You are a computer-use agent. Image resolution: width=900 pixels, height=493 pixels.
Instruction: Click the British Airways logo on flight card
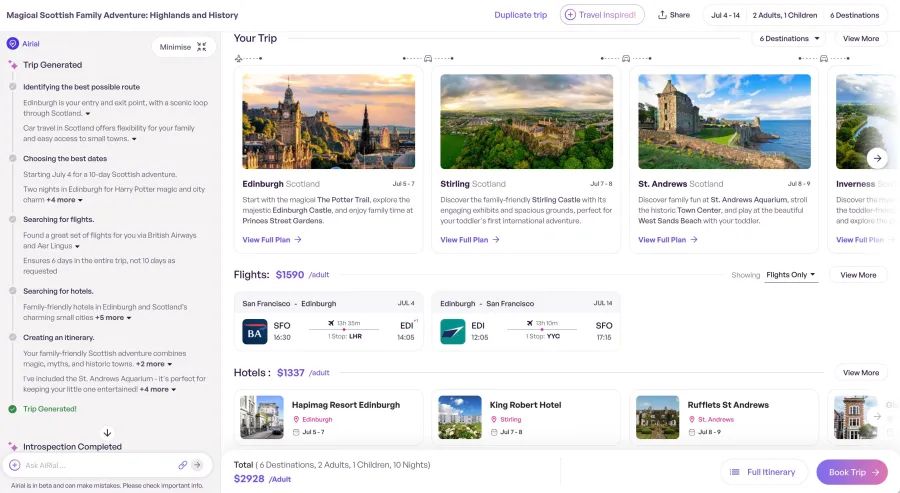[255, 331]
